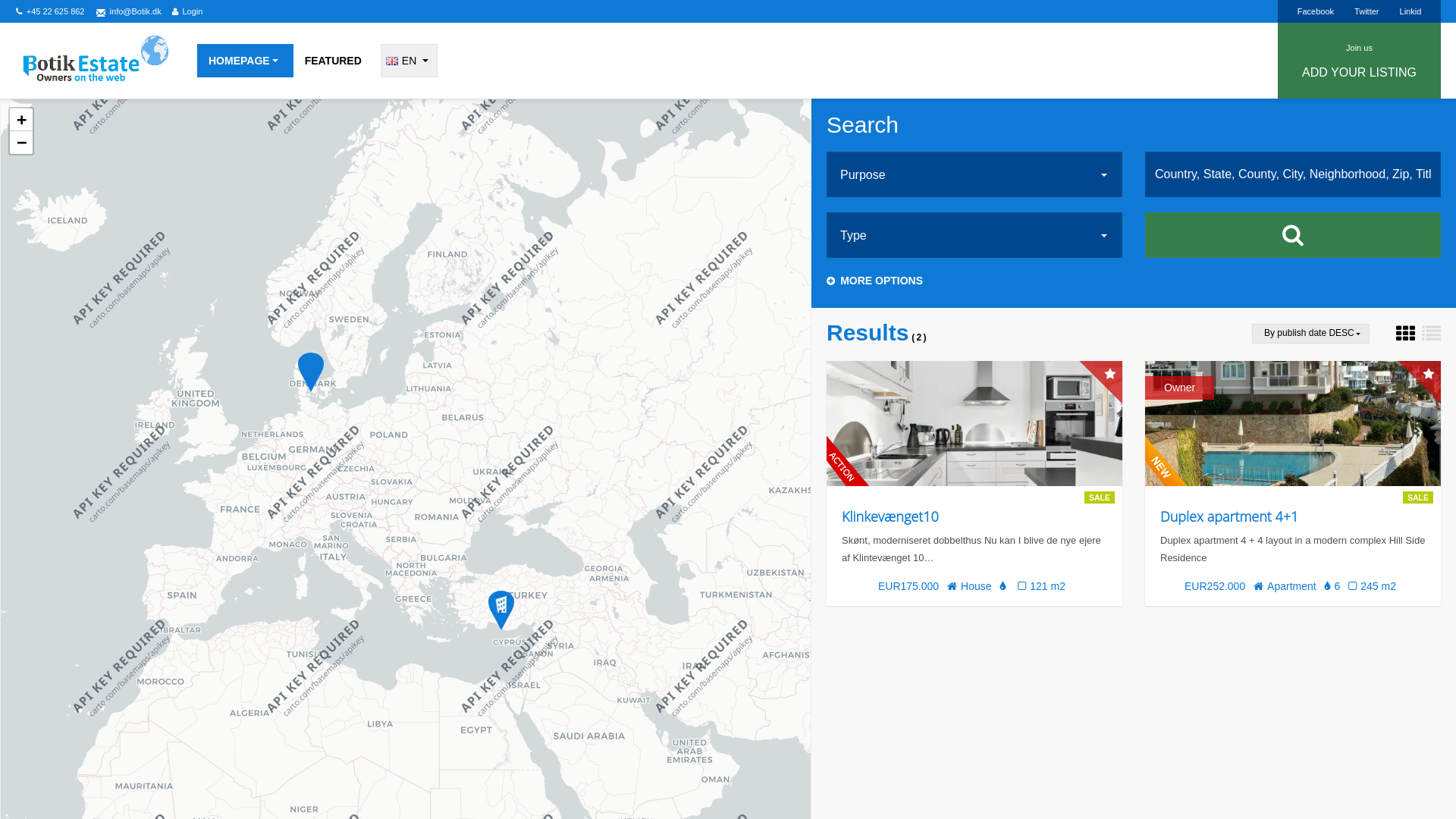Open the Purpose dropdown
This screenshot has width=1456, height=819.
pyautogui.click(x=974, y=174)
